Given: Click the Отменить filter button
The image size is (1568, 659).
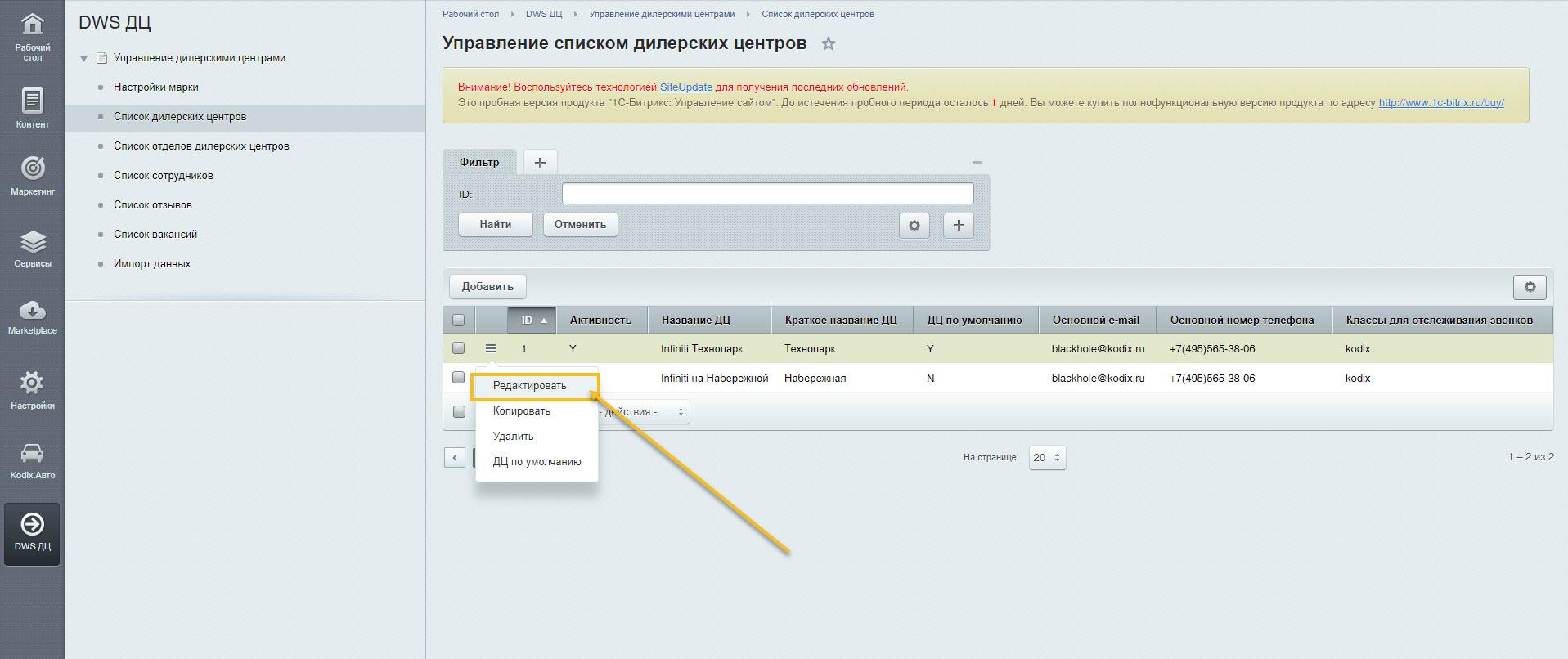Looking at the screenshot, I should [x=581, y=225].
